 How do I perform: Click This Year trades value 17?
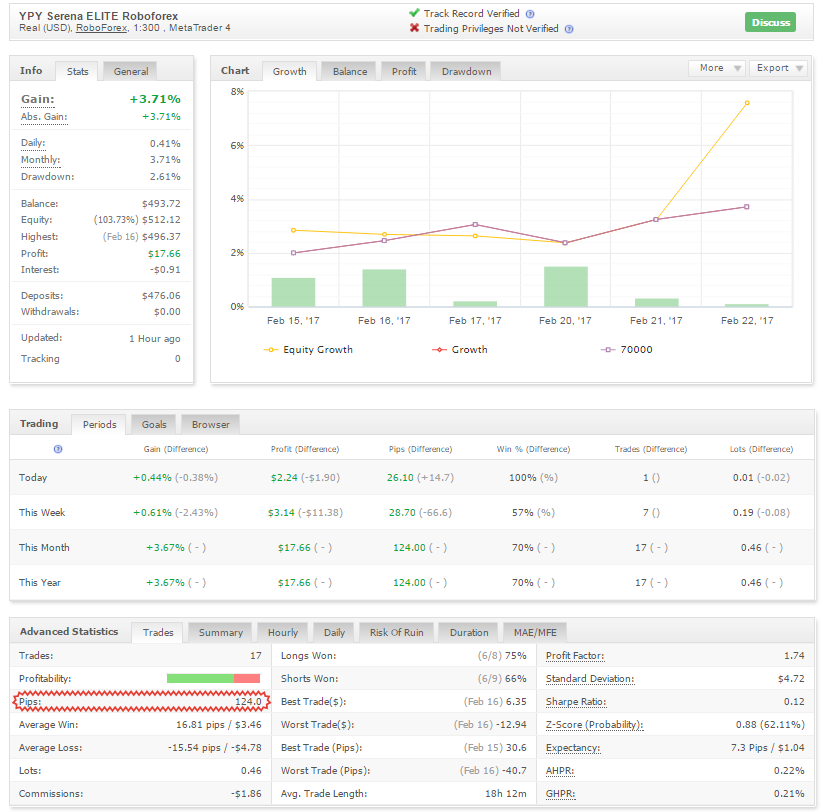tap(640, 583)
